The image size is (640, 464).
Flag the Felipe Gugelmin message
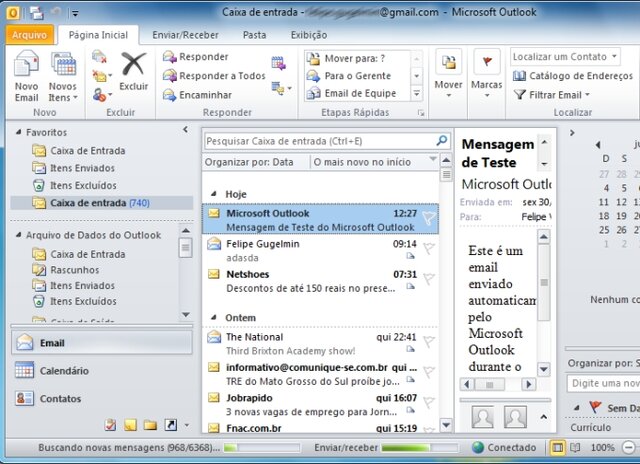point(429,248)
